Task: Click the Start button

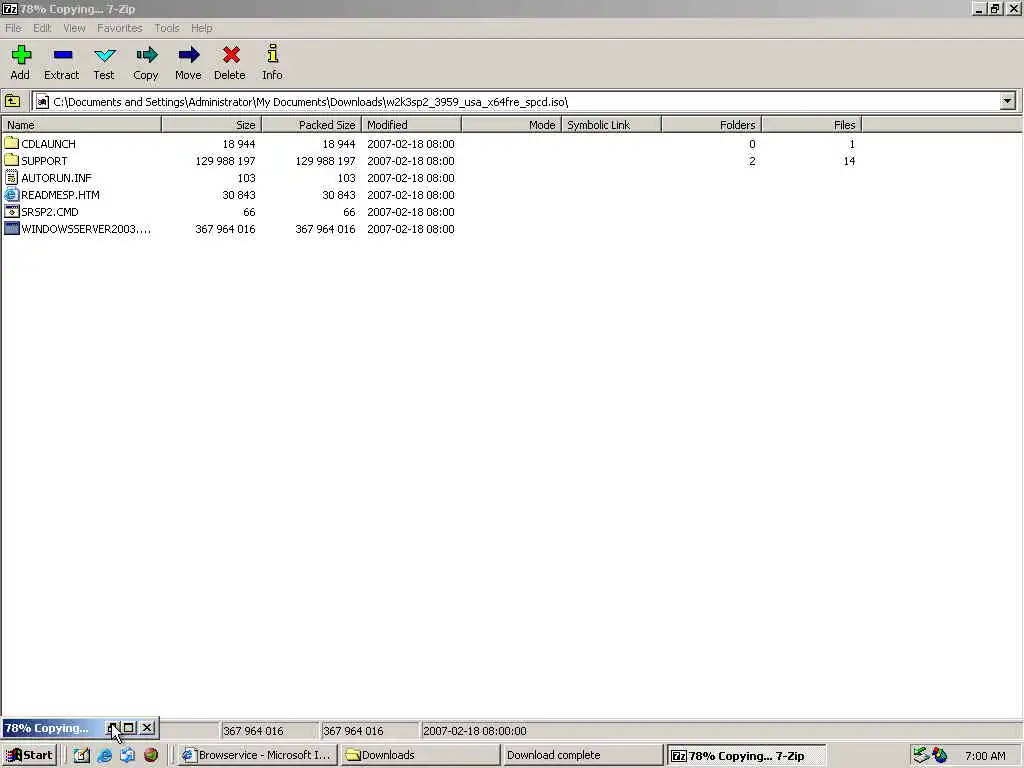Action: [x=29, y=755]
